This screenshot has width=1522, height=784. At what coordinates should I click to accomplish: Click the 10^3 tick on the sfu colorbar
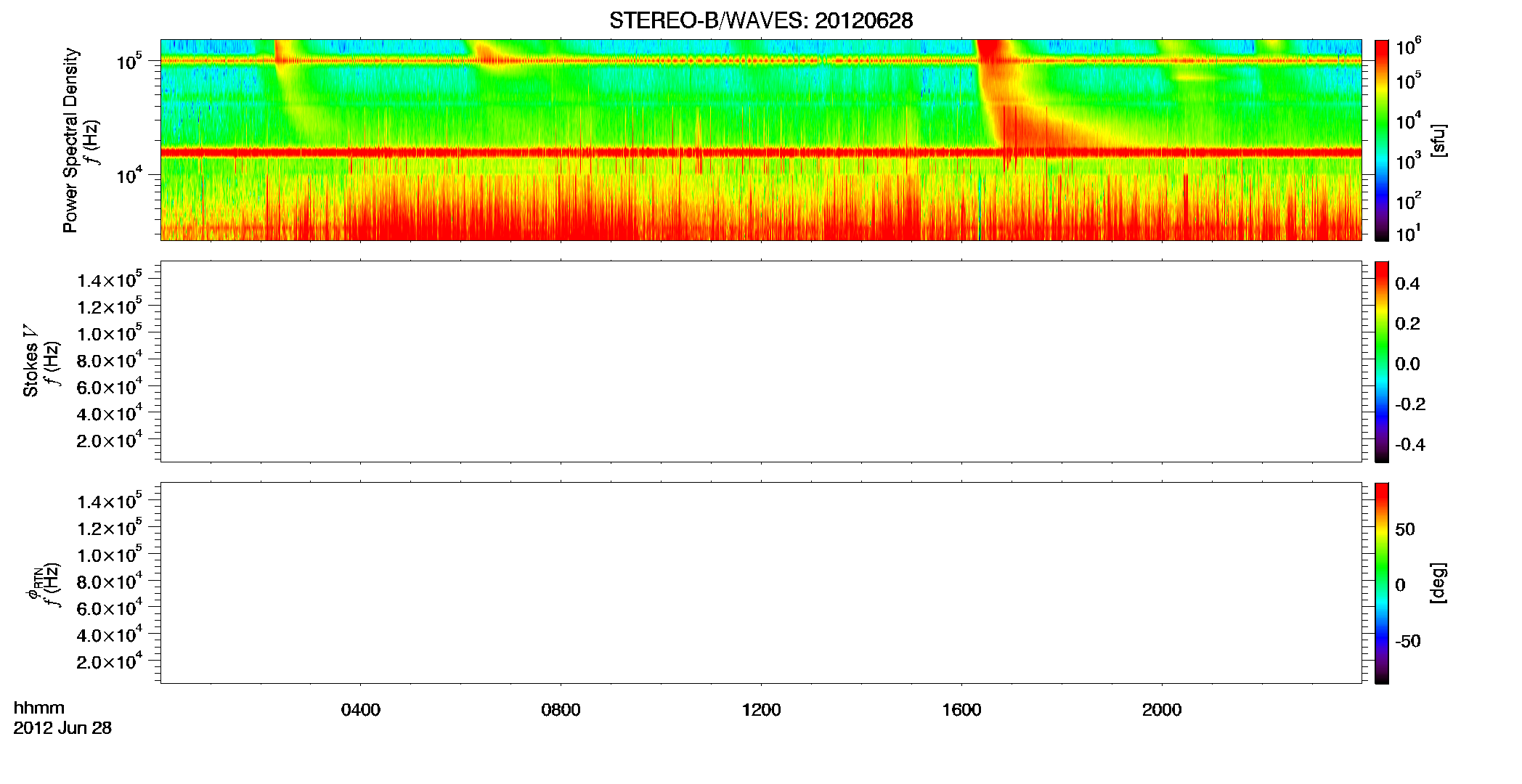tap(1408, 161)
